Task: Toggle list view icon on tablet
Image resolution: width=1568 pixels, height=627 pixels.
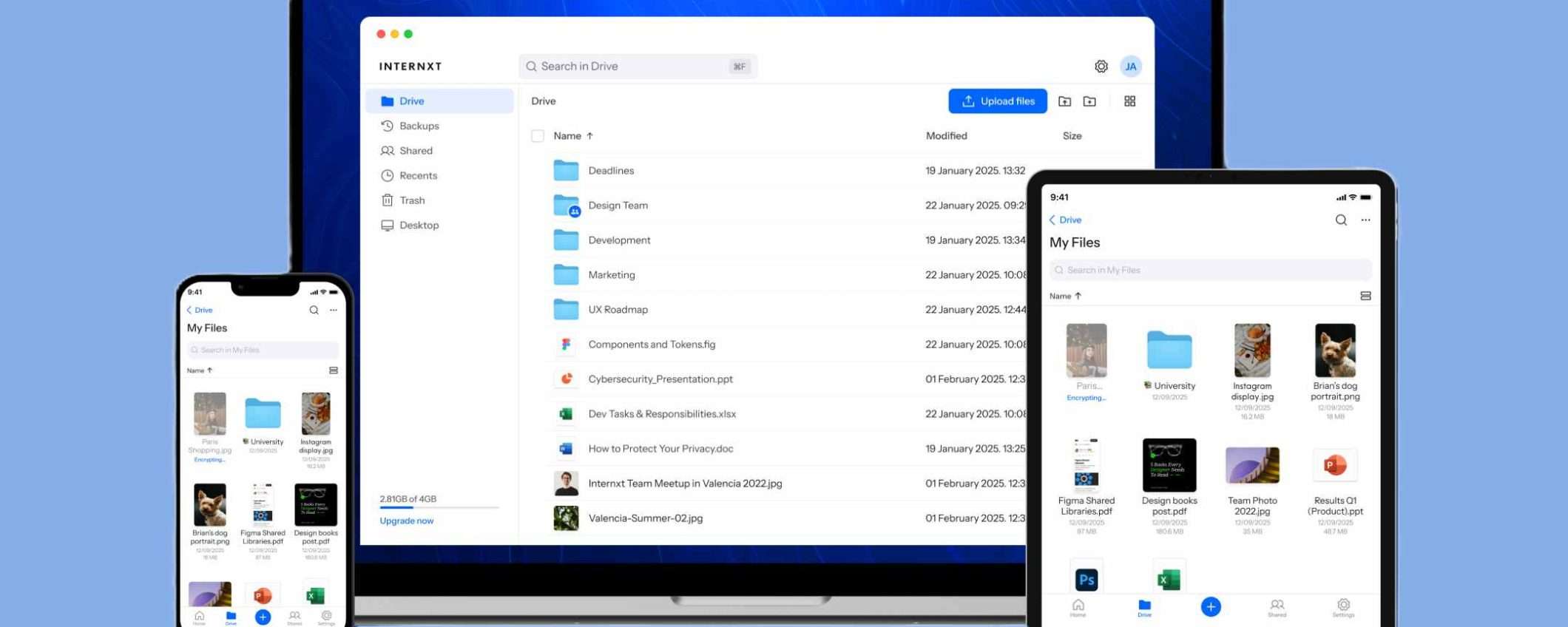Action: tap(1365, 296)
